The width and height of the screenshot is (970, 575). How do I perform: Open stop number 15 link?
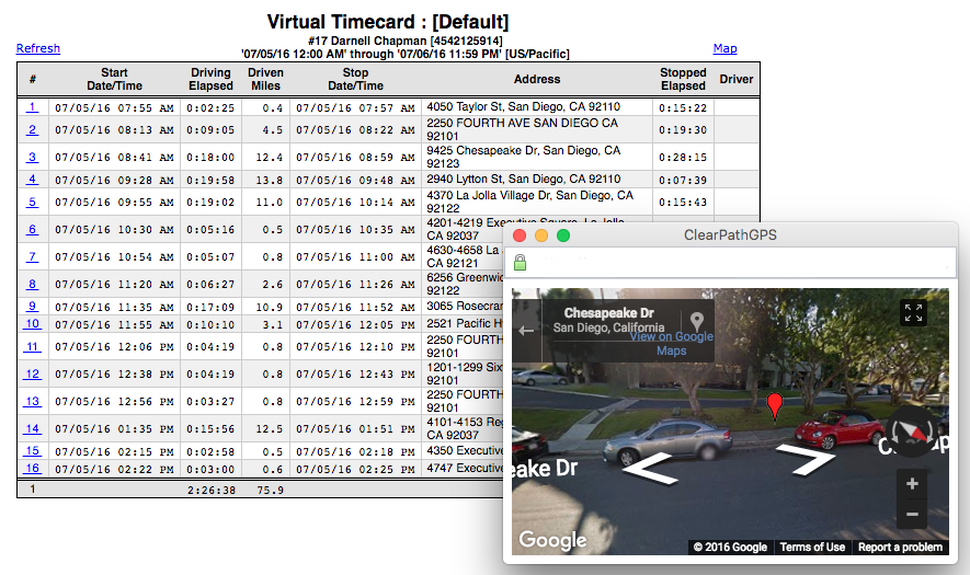click(32, 451)
